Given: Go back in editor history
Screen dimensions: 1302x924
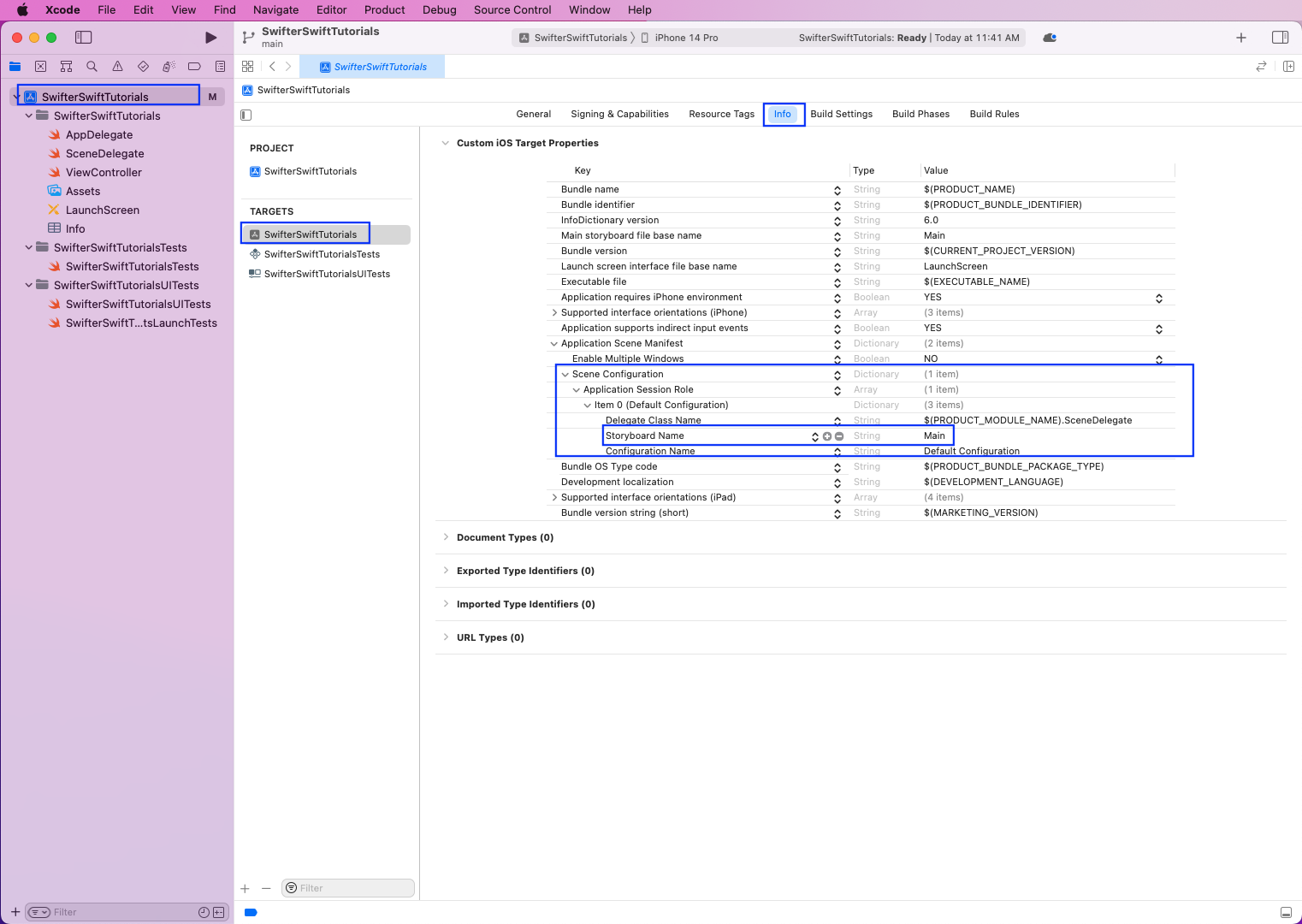Looking at the screenshot, I should [272, 67].
